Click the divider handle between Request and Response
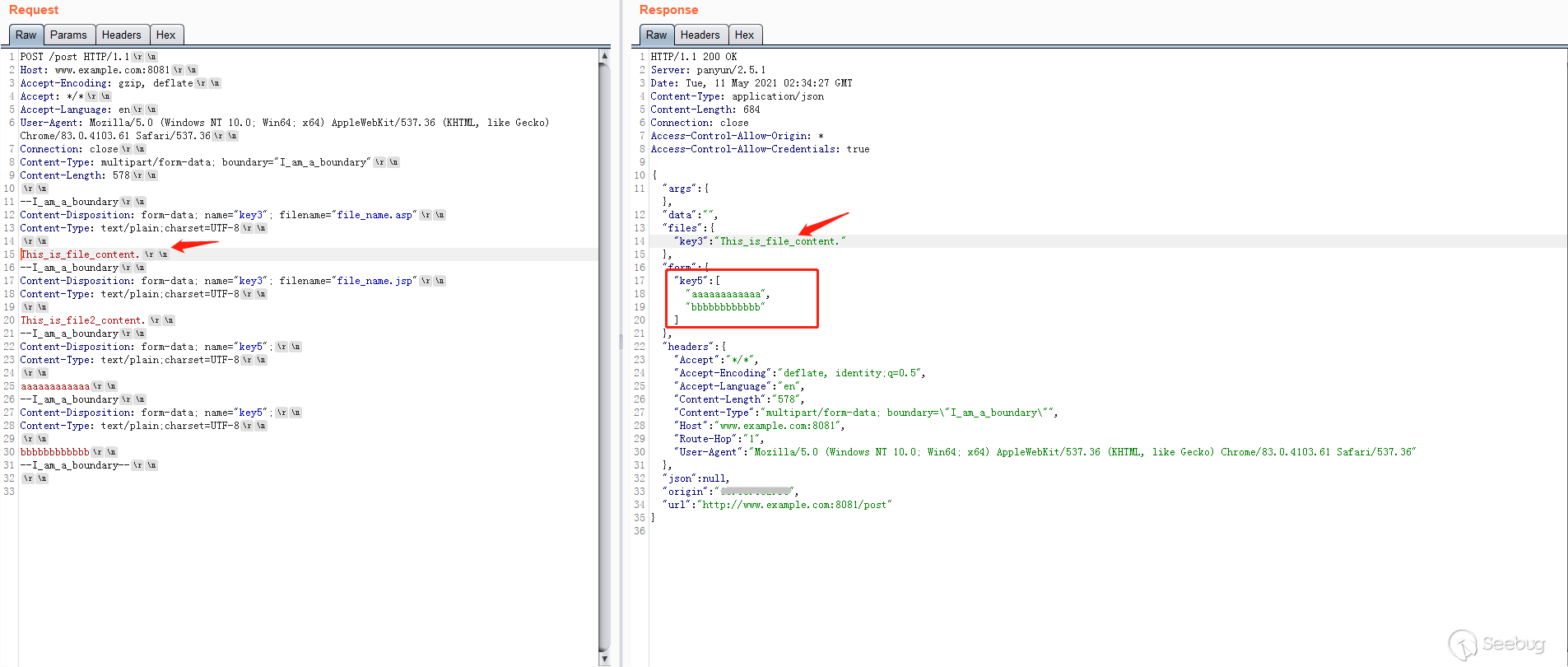This screenshot has height=667, width=1568. coord(621,342)
